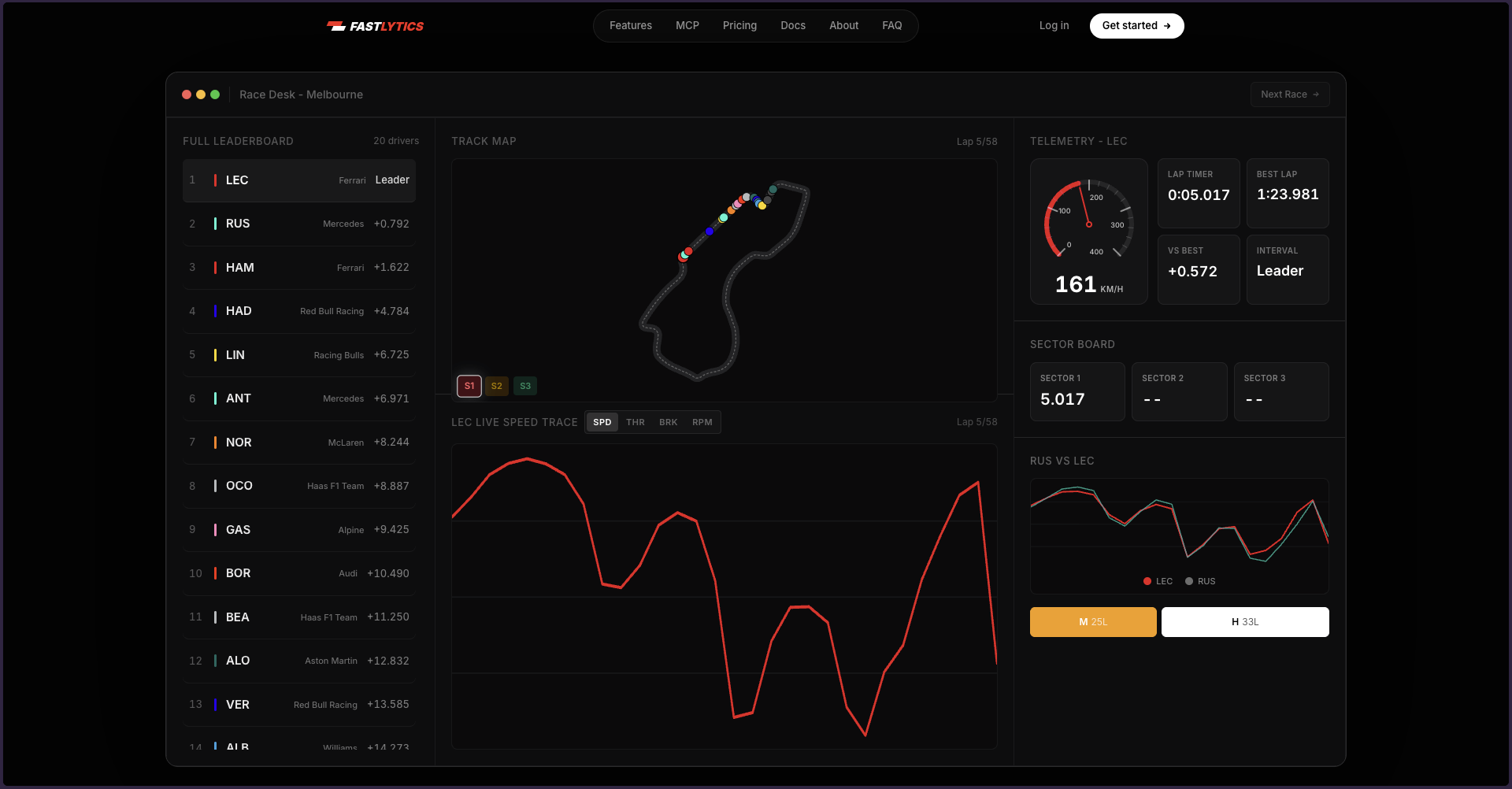Select LIN row in leaderboard
This screenshot has width=1512, height=789.
[x=299, y=355]
